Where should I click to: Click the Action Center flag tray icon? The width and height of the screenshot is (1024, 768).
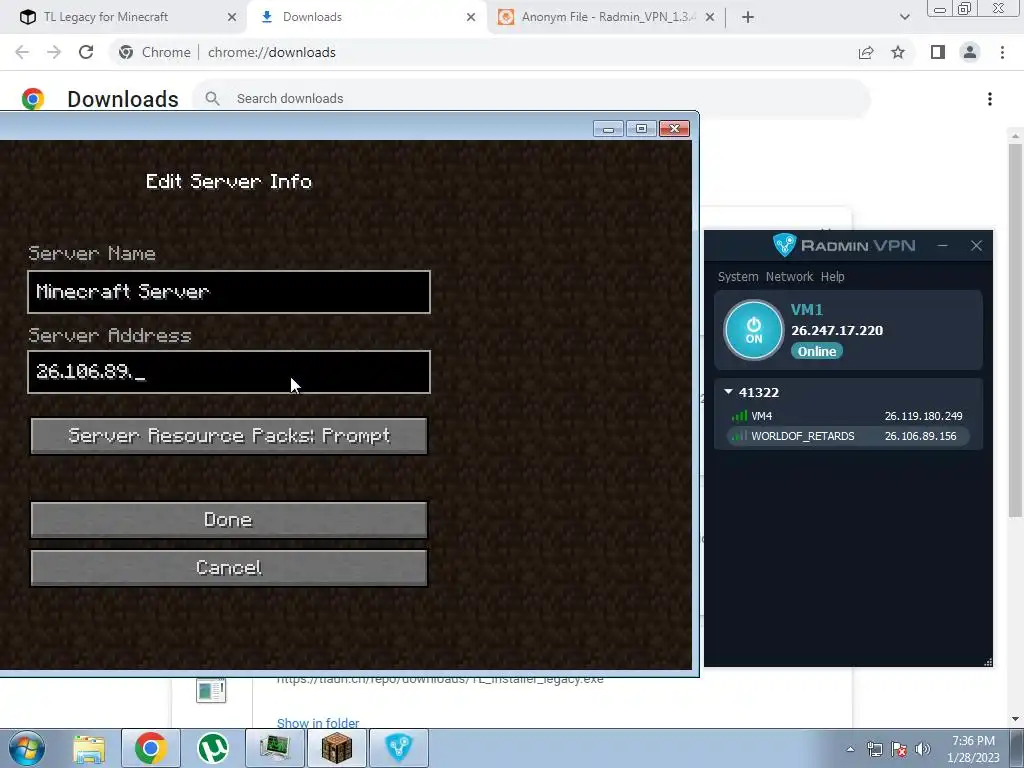point(899,749)
